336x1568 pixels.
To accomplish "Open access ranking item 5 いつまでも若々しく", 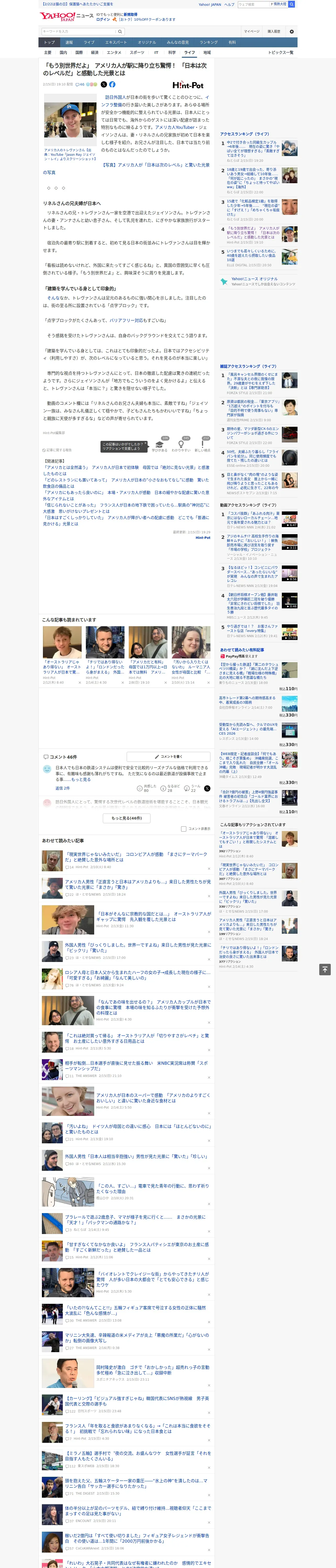I will click(x=253, y=255).
